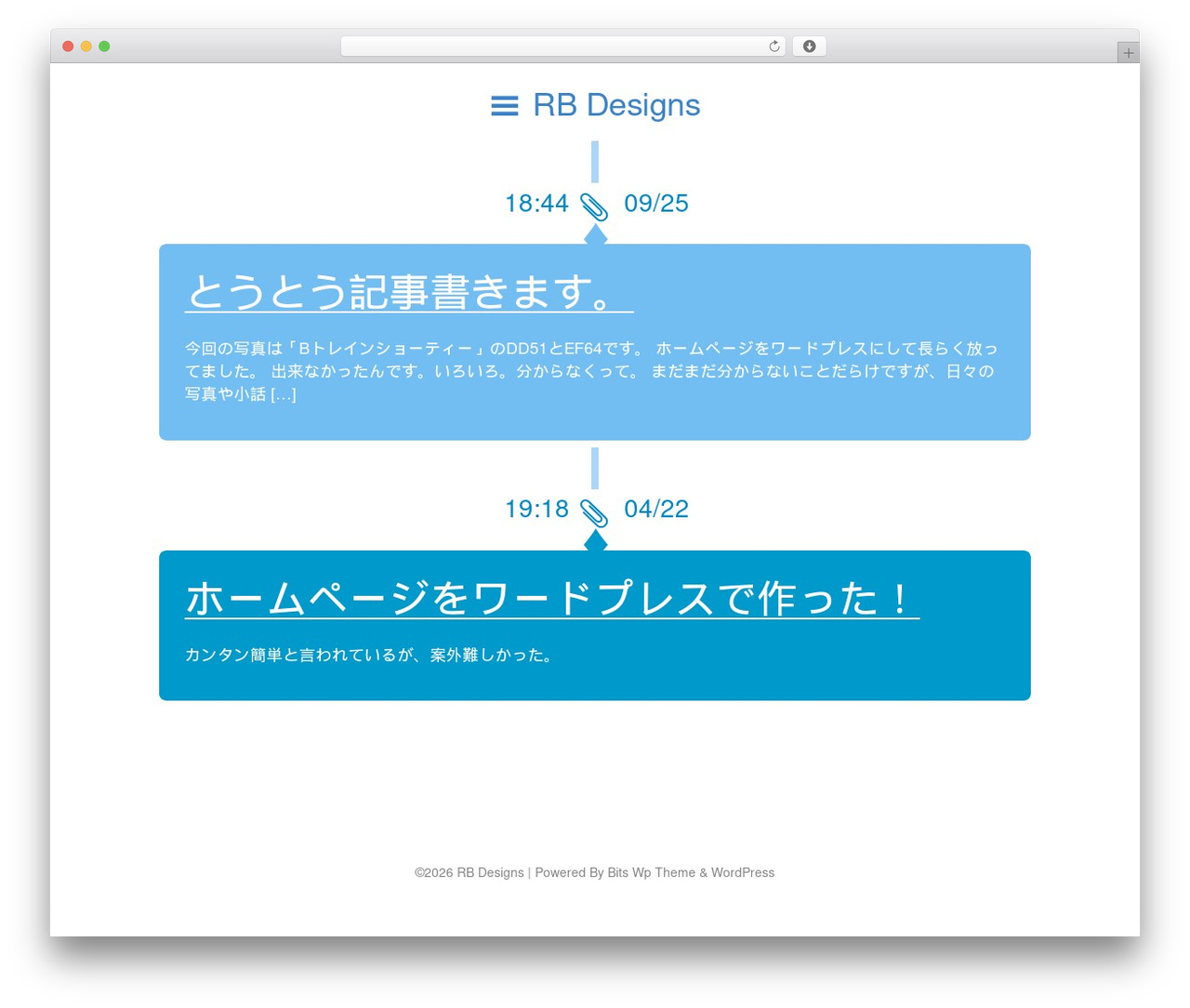The image size is (1190, 1008).
Task: Open the post ホームページをワードプレスで作った！
Action: (552, 598)
